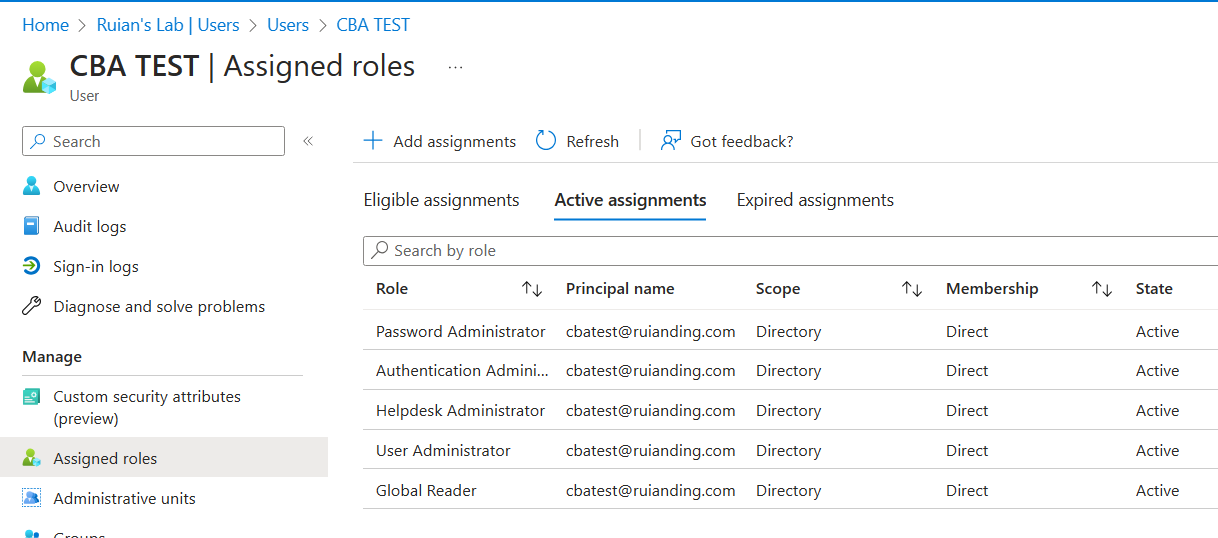The height and width of the screenshot is (538, 1218).
Task: Click Direct membership in User Administrator row
Action: click(x=967, y=450)
